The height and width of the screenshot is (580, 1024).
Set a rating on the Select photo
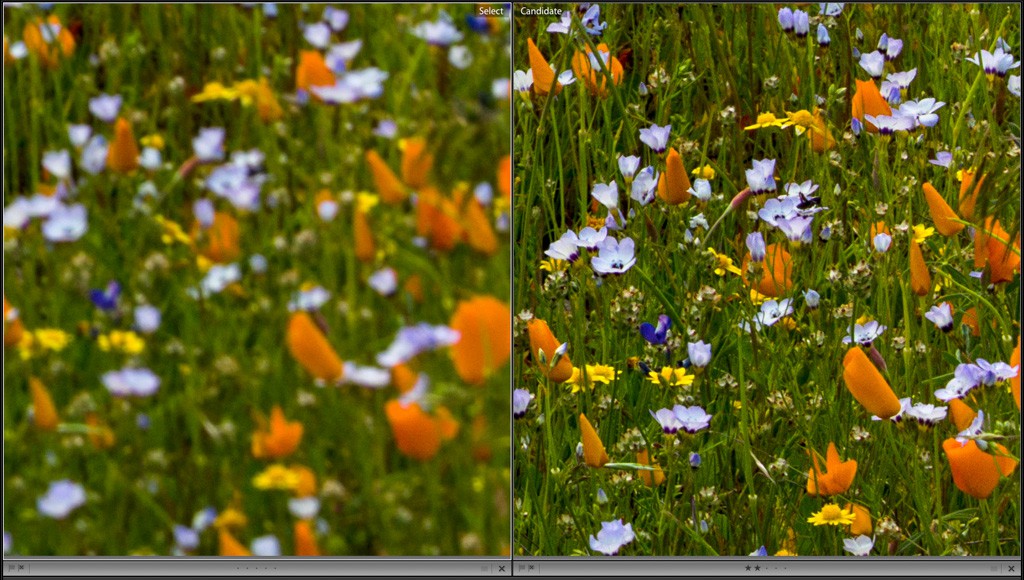tap(257, 568)
